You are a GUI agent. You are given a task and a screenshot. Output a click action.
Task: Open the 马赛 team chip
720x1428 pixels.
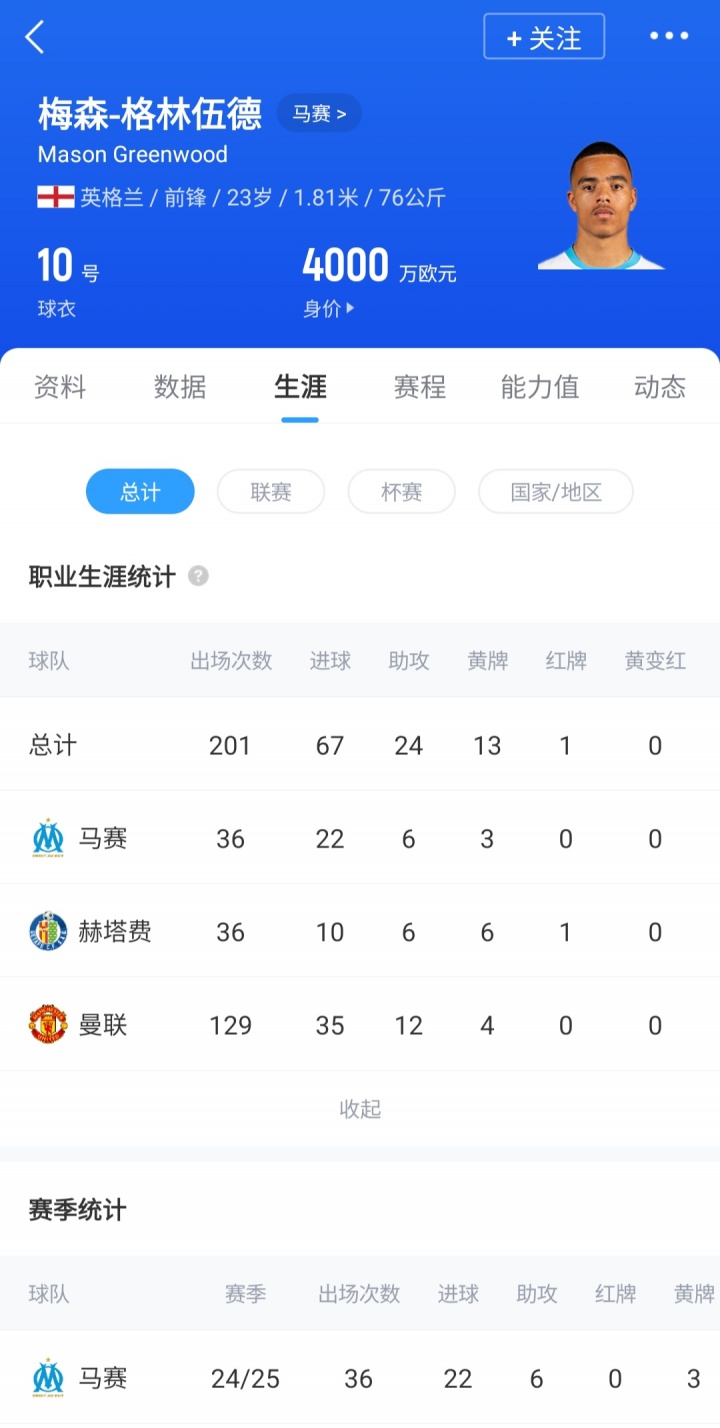pos(319,114)
